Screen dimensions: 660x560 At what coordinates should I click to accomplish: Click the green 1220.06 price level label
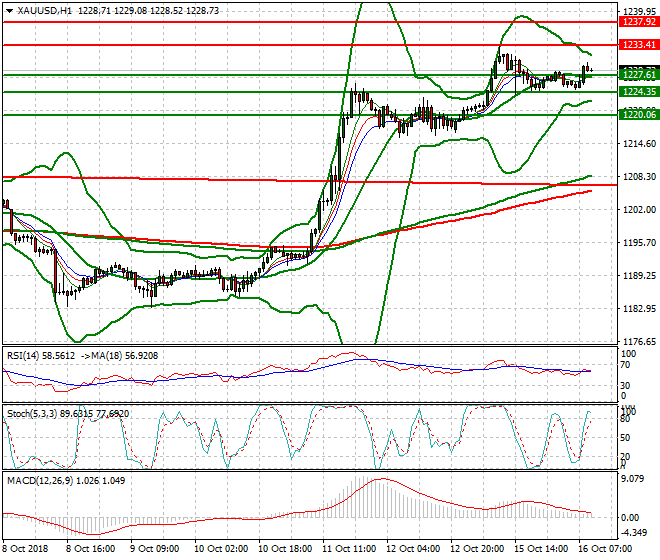point(639,115)
